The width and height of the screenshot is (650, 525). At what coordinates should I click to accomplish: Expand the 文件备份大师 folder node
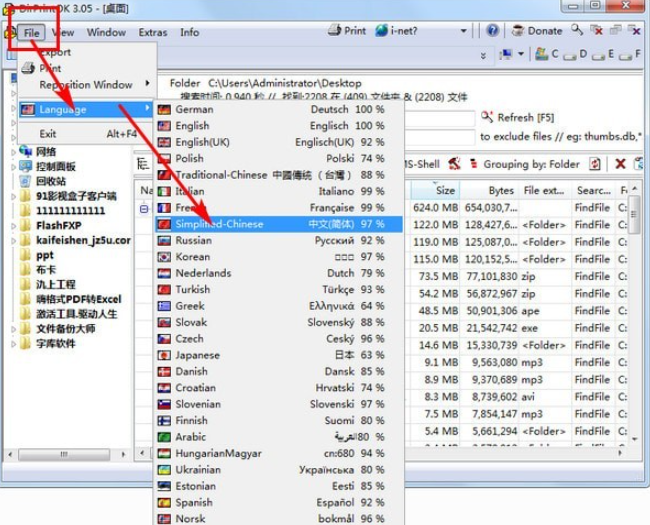point(14,329)
